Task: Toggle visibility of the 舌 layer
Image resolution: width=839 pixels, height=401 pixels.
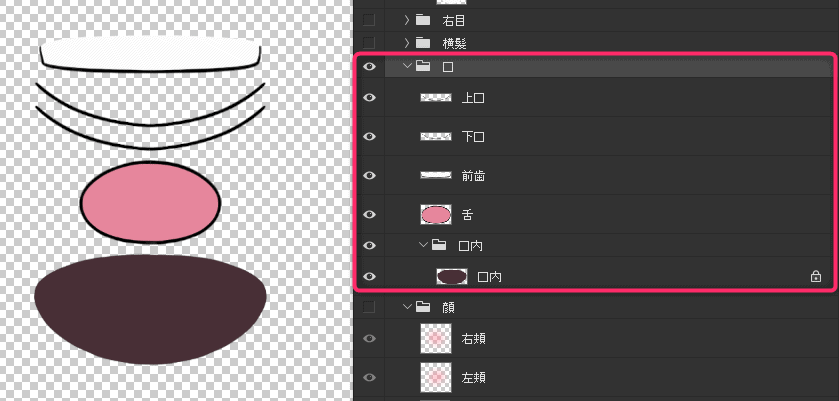Action: coord(369,214)
